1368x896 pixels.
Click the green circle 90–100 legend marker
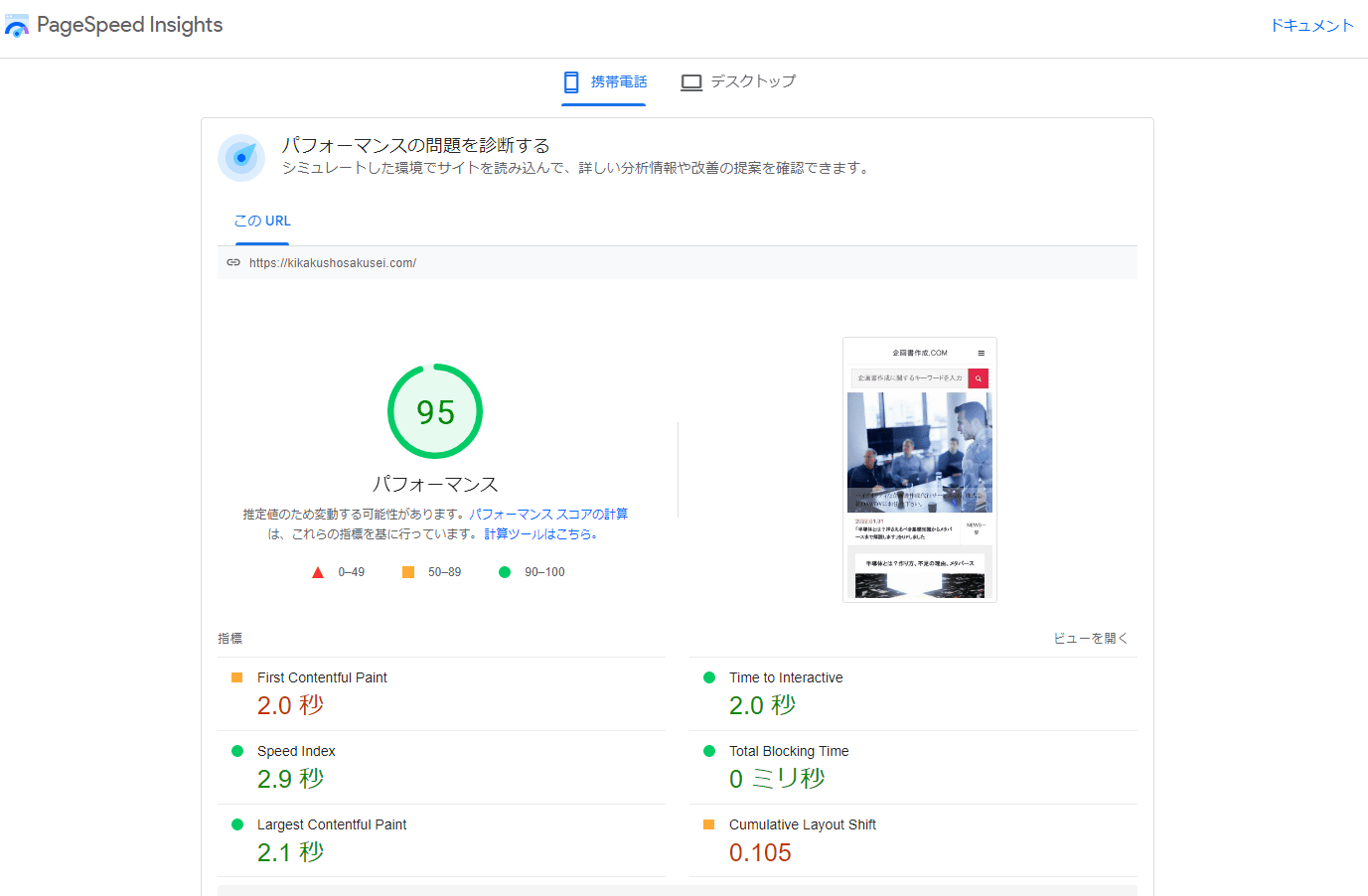coord(504,571)
